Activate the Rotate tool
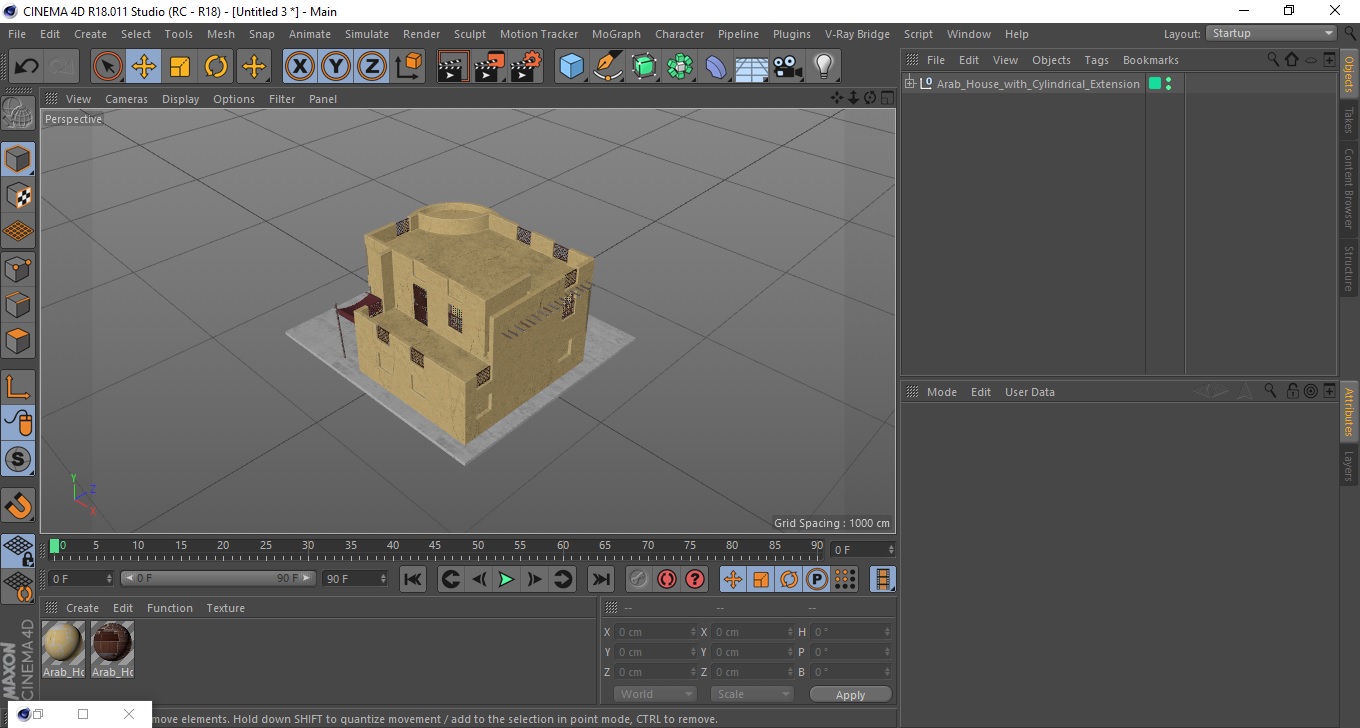Image resolution: width=1360 pixels, height=728 pixels. 216,67
